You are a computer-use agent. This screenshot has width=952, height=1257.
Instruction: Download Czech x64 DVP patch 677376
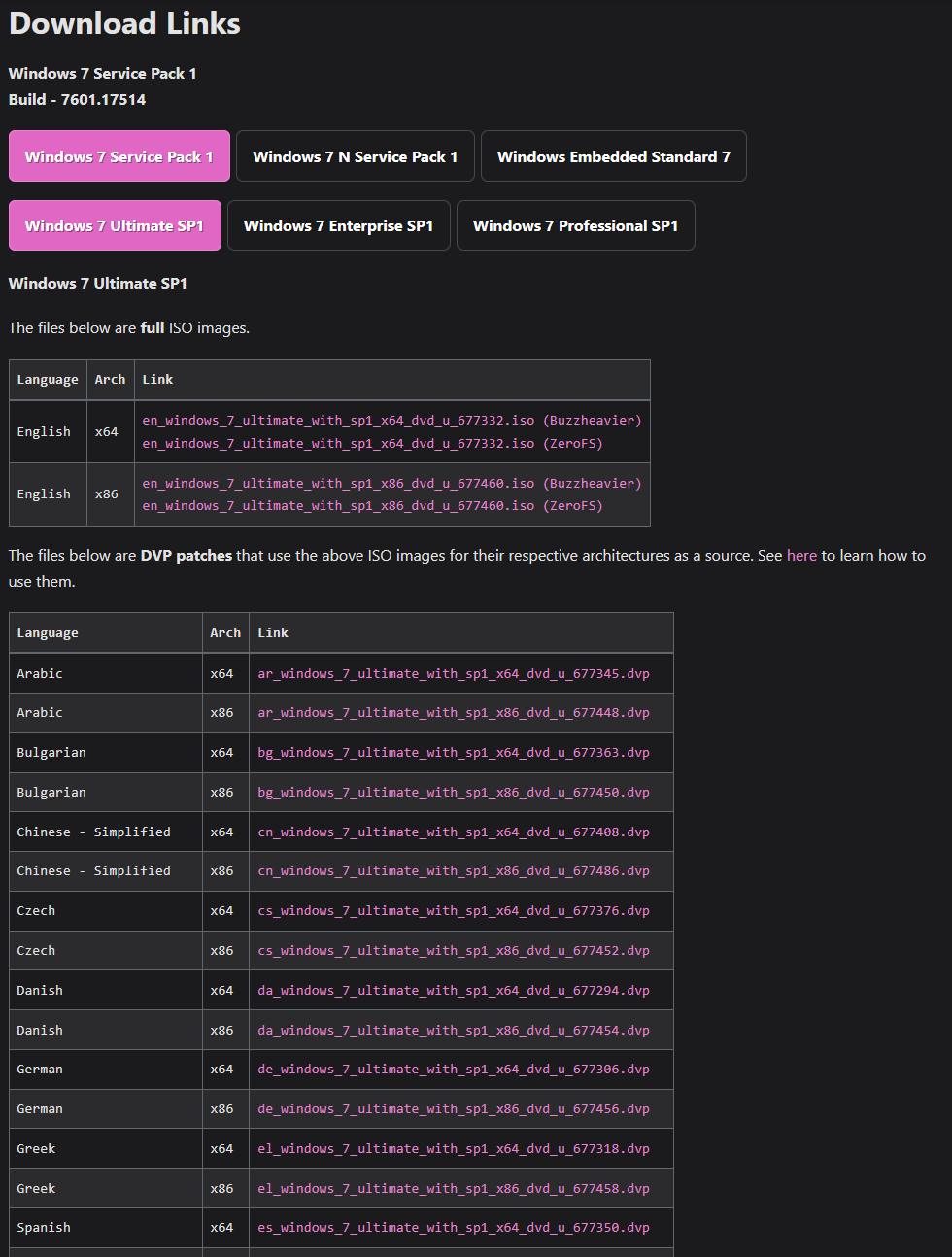[454, 911]
